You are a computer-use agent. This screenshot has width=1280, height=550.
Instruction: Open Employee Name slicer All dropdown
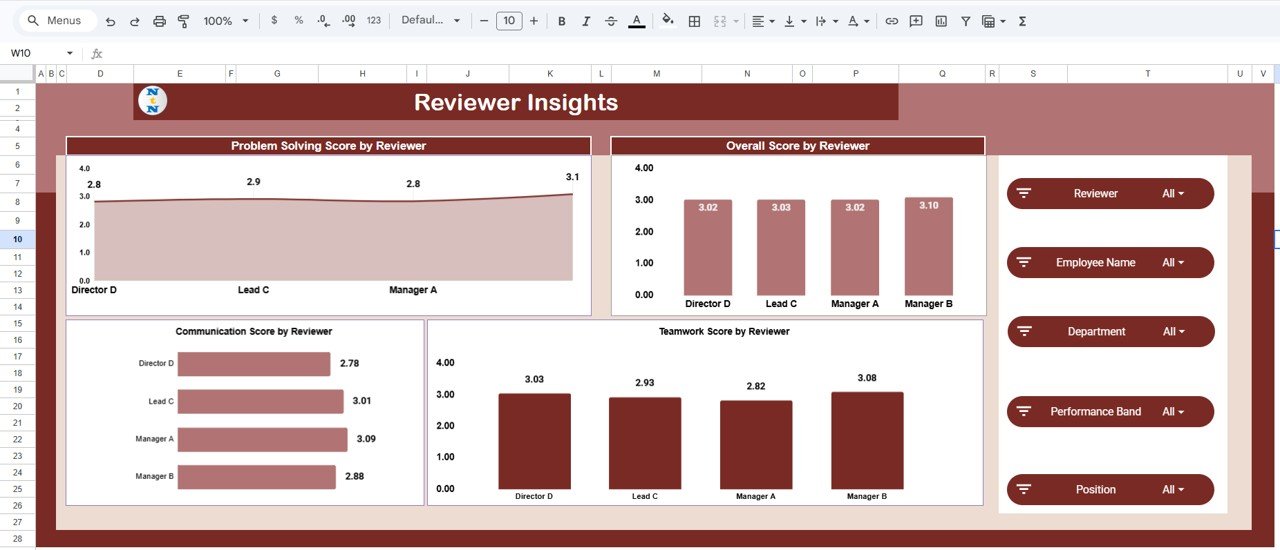[x=1173, y=263]
